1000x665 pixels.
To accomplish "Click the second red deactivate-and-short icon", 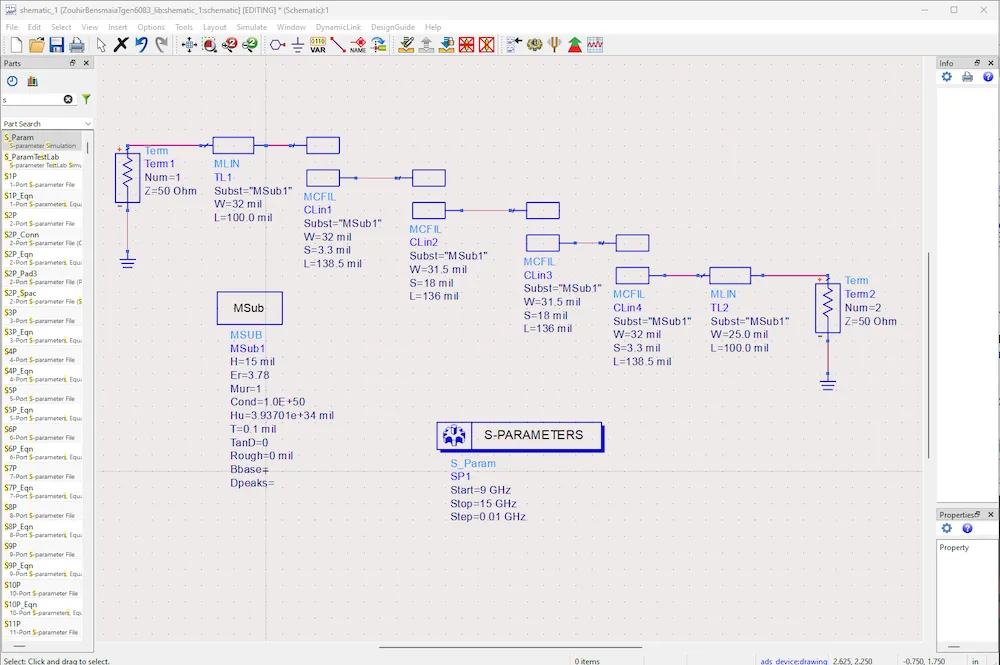I will click(x=487, y=45).
